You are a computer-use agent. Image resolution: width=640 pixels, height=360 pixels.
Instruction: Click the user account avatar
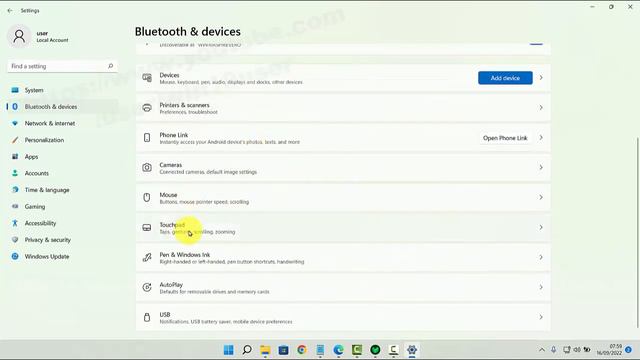click(19, 36)
